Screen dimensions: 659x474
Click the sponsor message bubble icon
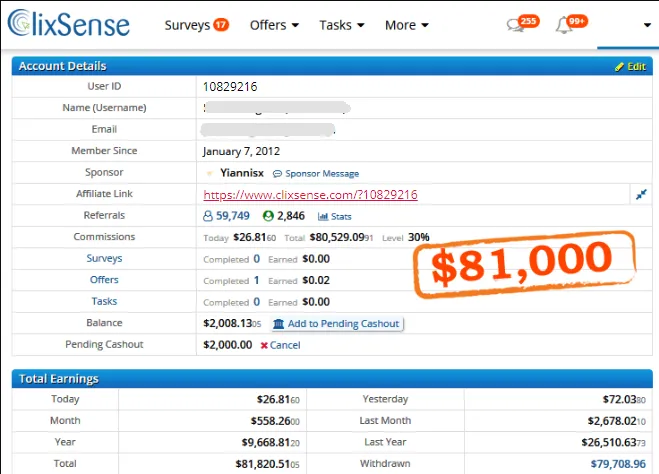coord(277,174)
